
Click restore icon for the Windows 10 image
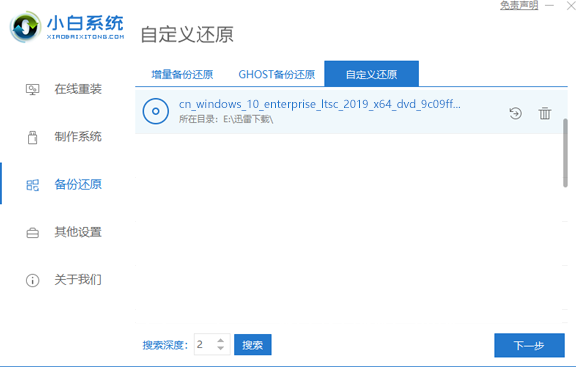coord(515,113)
